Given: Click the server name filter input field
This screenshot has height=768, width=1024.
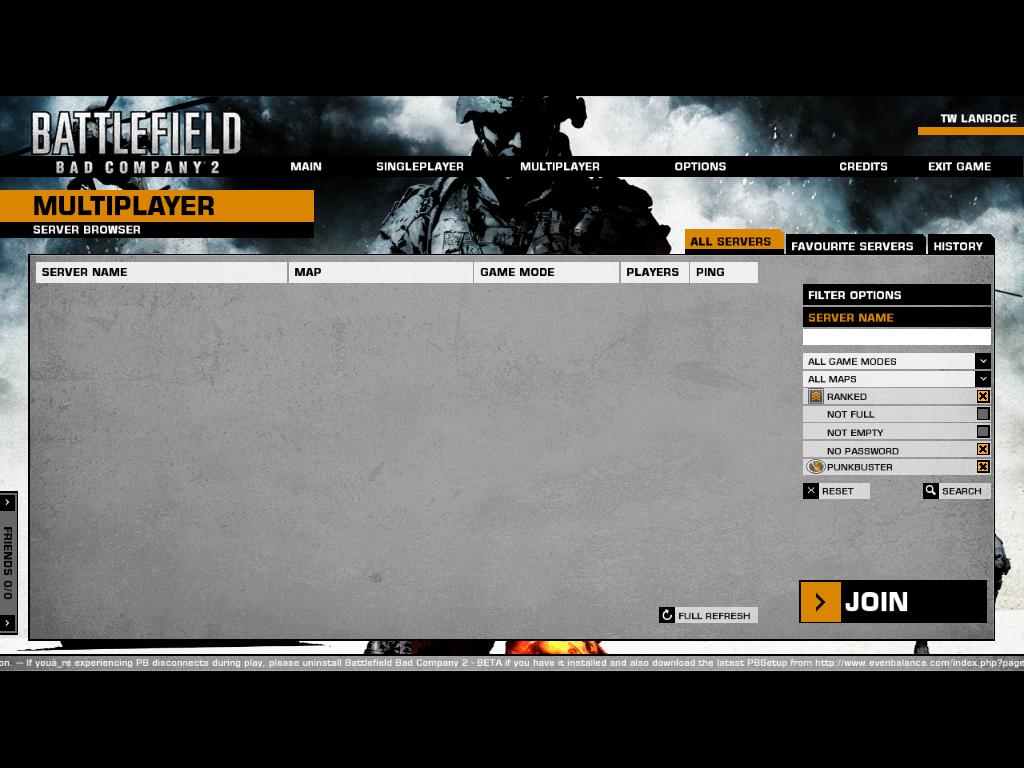Looking at the screenshot, I should click(897, 337).
